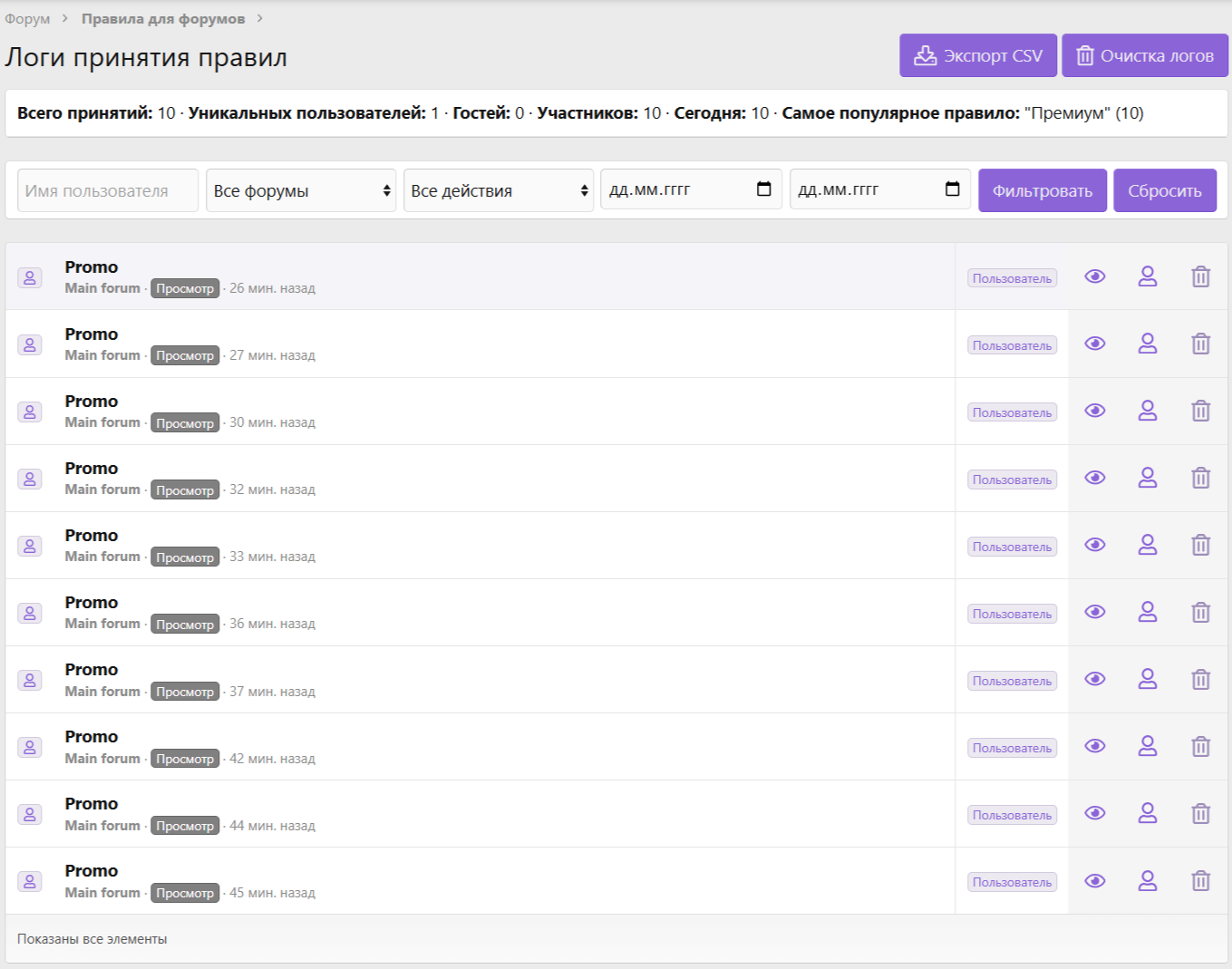
Task: Click the 'Просмотр' badge in the 30 min row
Action: click(x=185, y=423)
